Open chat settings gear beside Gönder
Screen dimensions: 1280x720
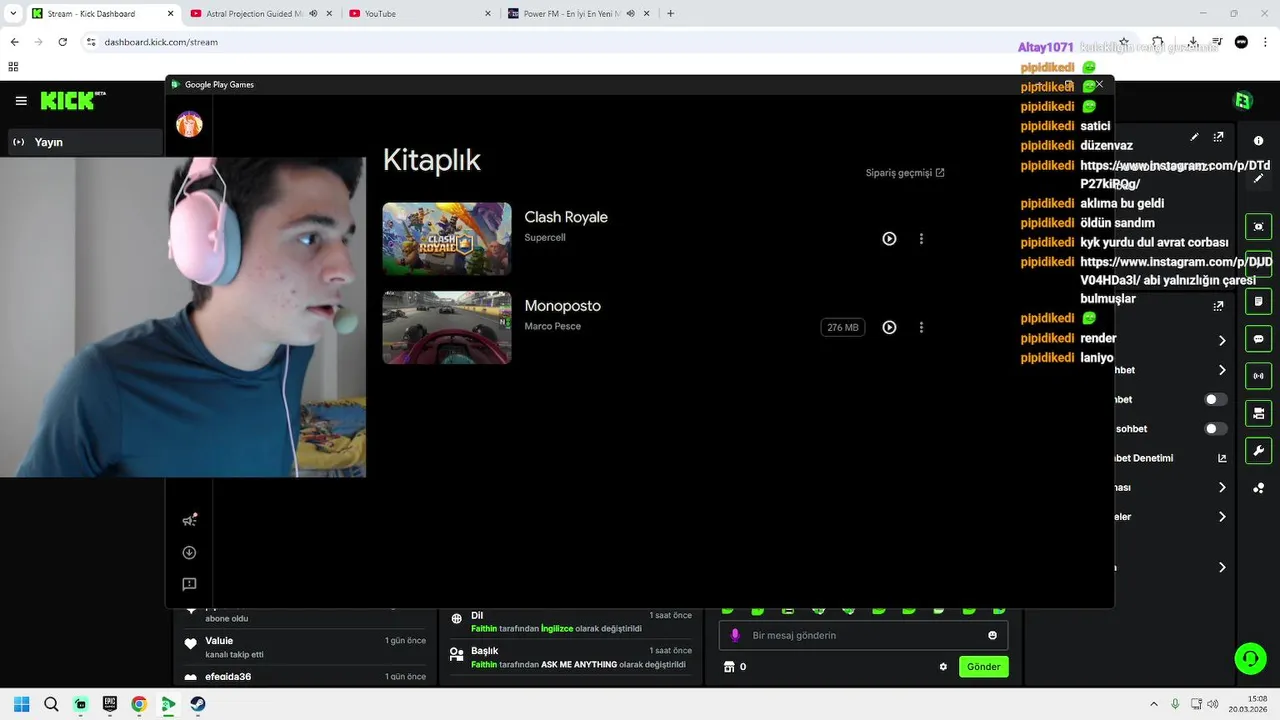click(x=943, y=667)
